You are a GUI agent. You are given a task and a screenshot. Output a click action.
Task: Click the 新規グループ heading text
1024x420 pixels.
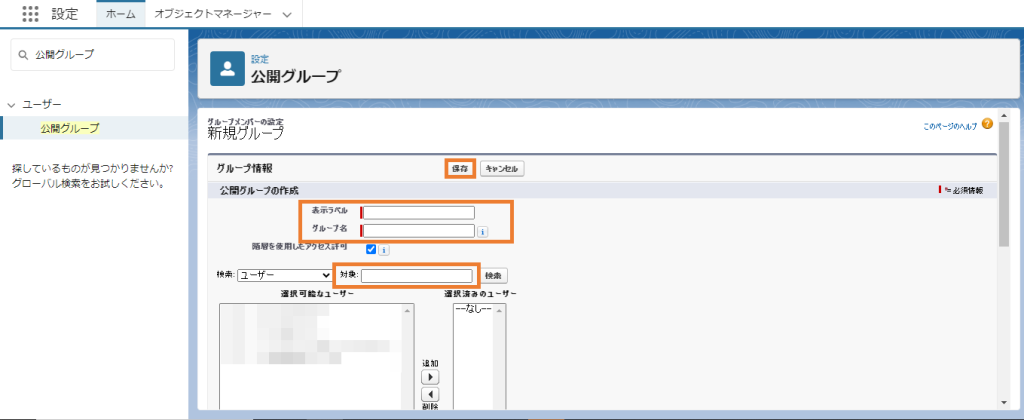[246, 134]
